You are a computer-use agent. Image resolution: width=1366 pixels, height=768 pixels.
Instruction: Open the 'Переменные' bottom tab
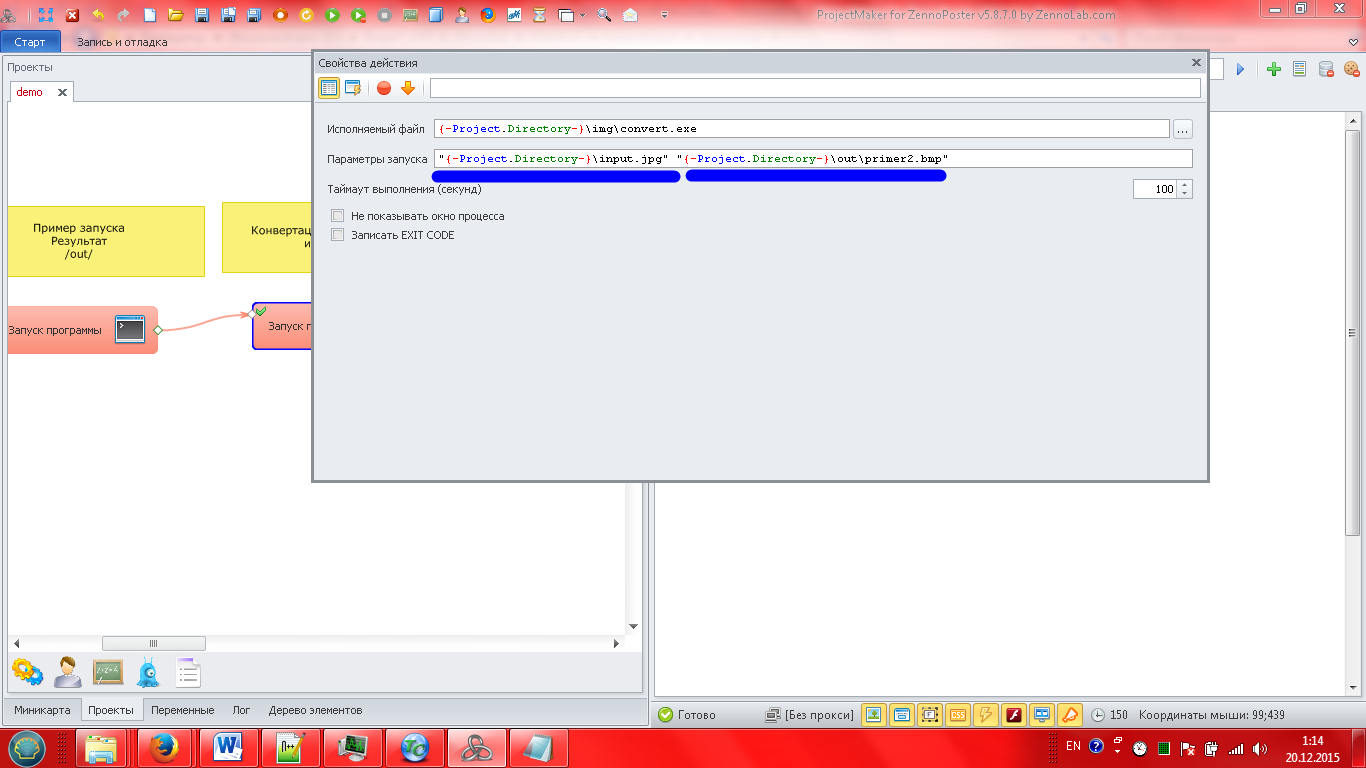point(183,710)
